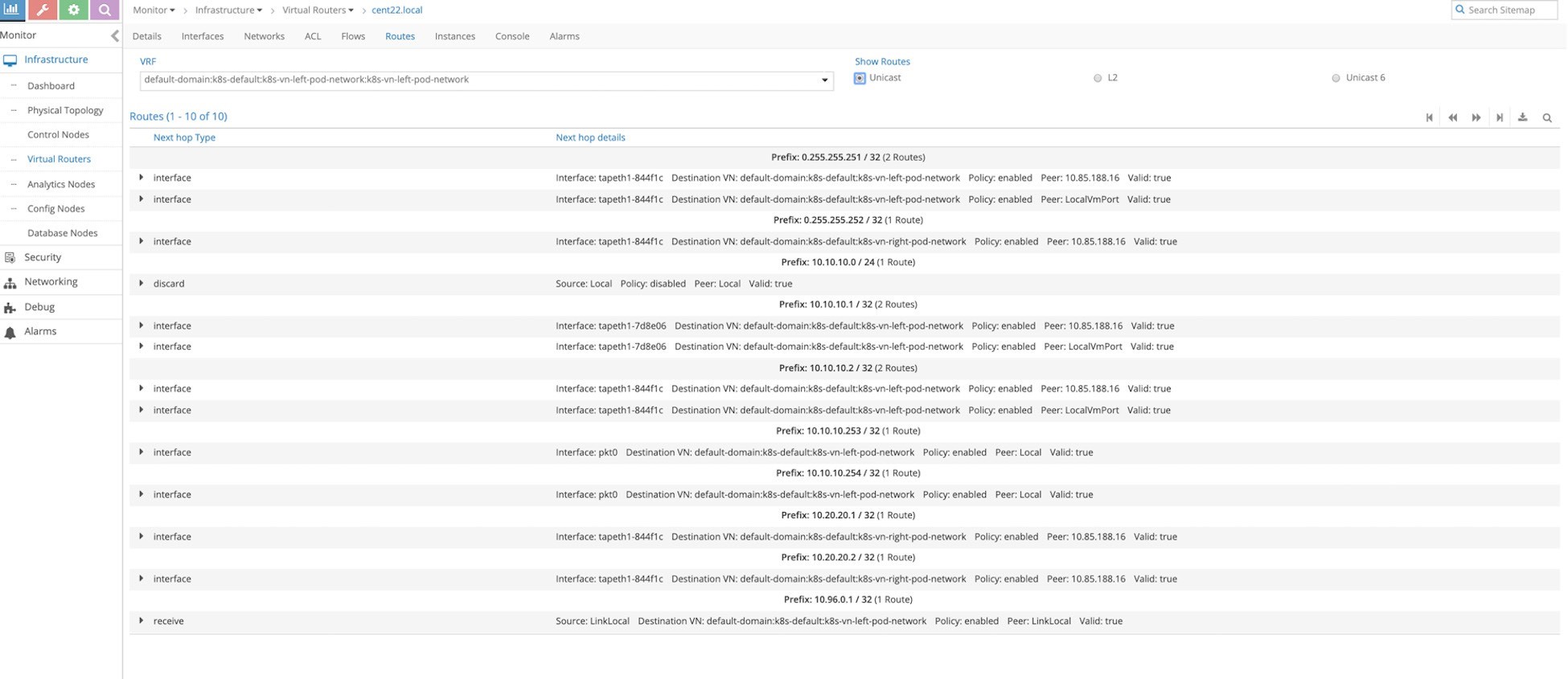This screenshot has height=679, width=1568.
Task: Switch to the Interfaces tab
Action: coord(203,36)
